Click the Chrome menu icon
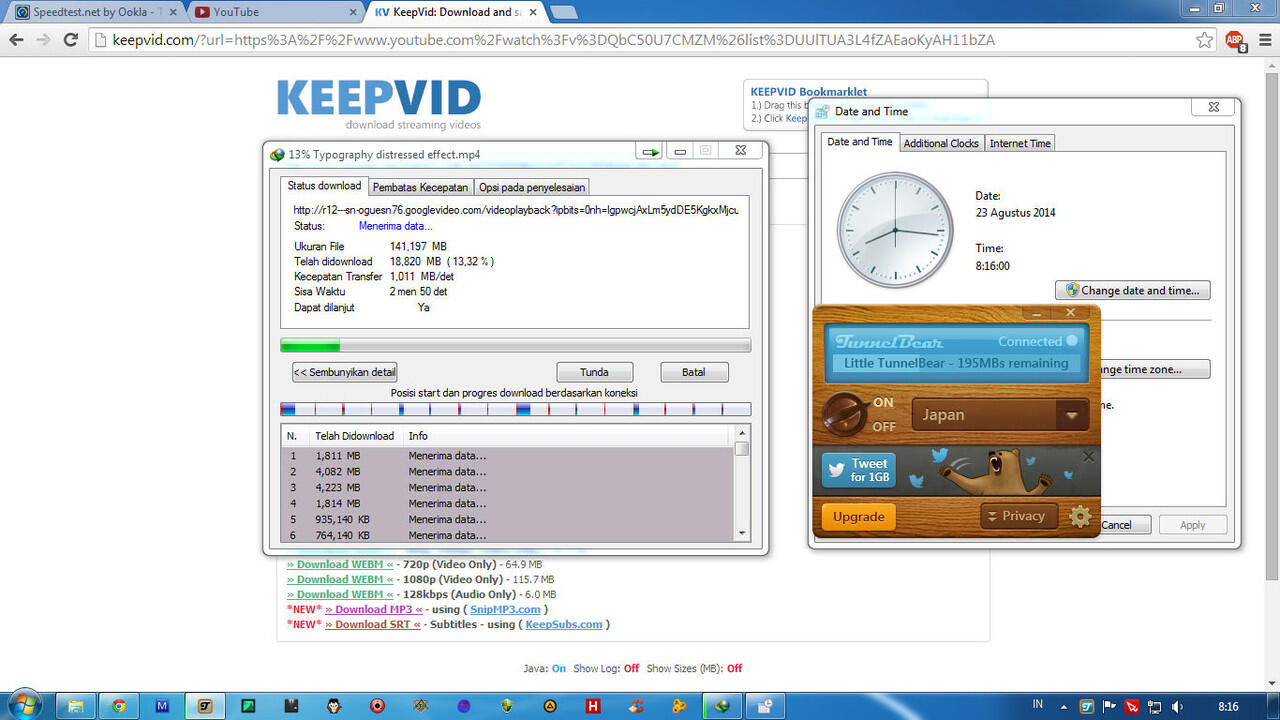The width and height of the screenshot is (1280, 720). tap(1264, 40)
